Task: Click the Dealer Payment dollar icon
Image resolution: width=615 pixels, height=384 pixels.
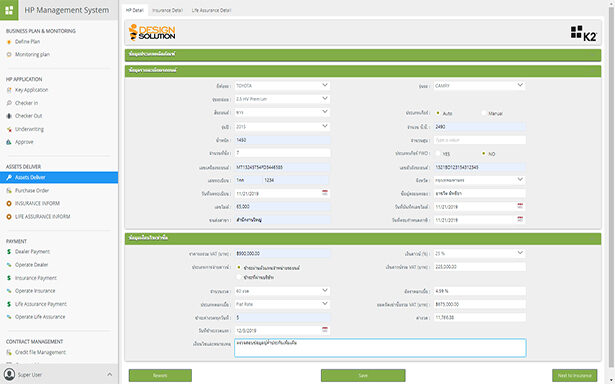Action: (9, 252)
